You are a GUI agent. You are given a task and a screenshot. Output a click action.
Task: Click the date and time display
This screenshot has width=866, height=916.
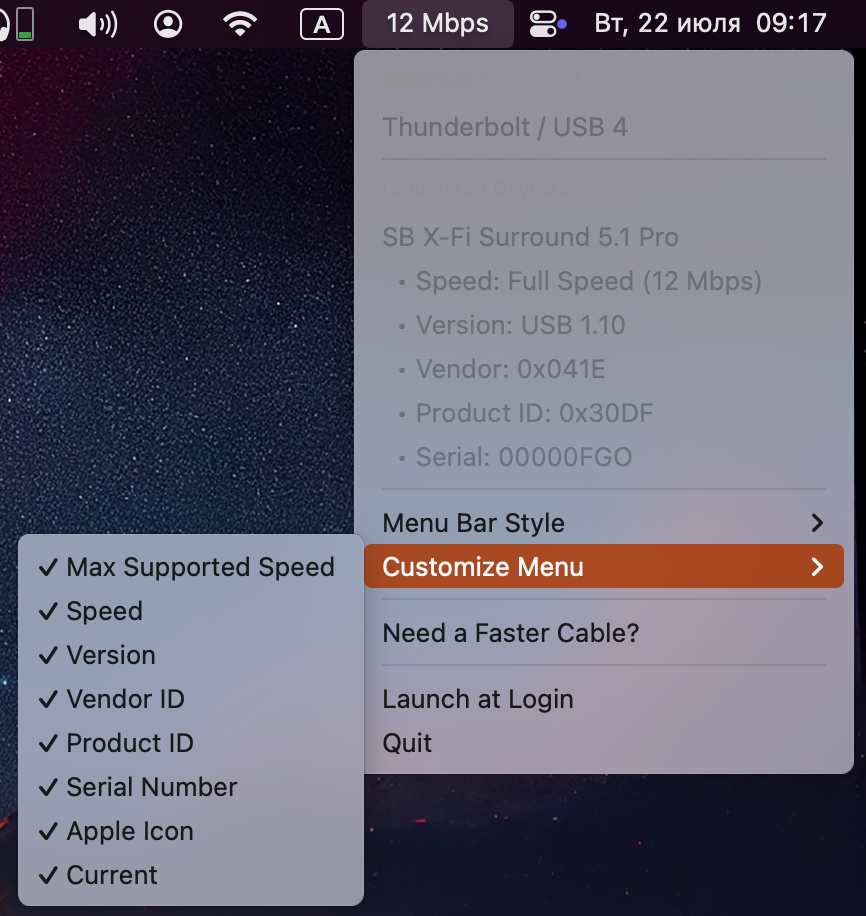pyautogui.click(x=710, y=24)
